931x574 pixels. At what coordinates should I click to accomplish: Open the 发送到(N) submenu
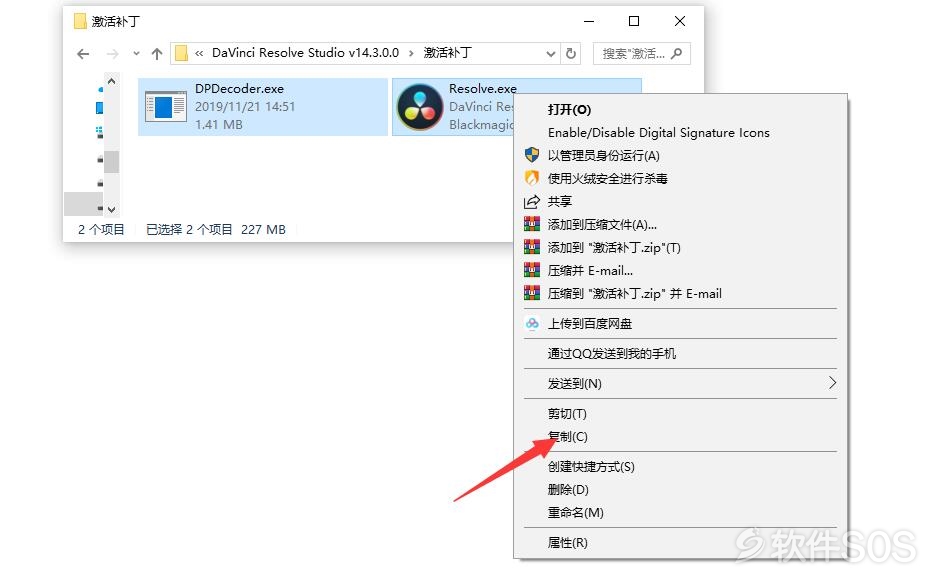(x=680, y=383)
